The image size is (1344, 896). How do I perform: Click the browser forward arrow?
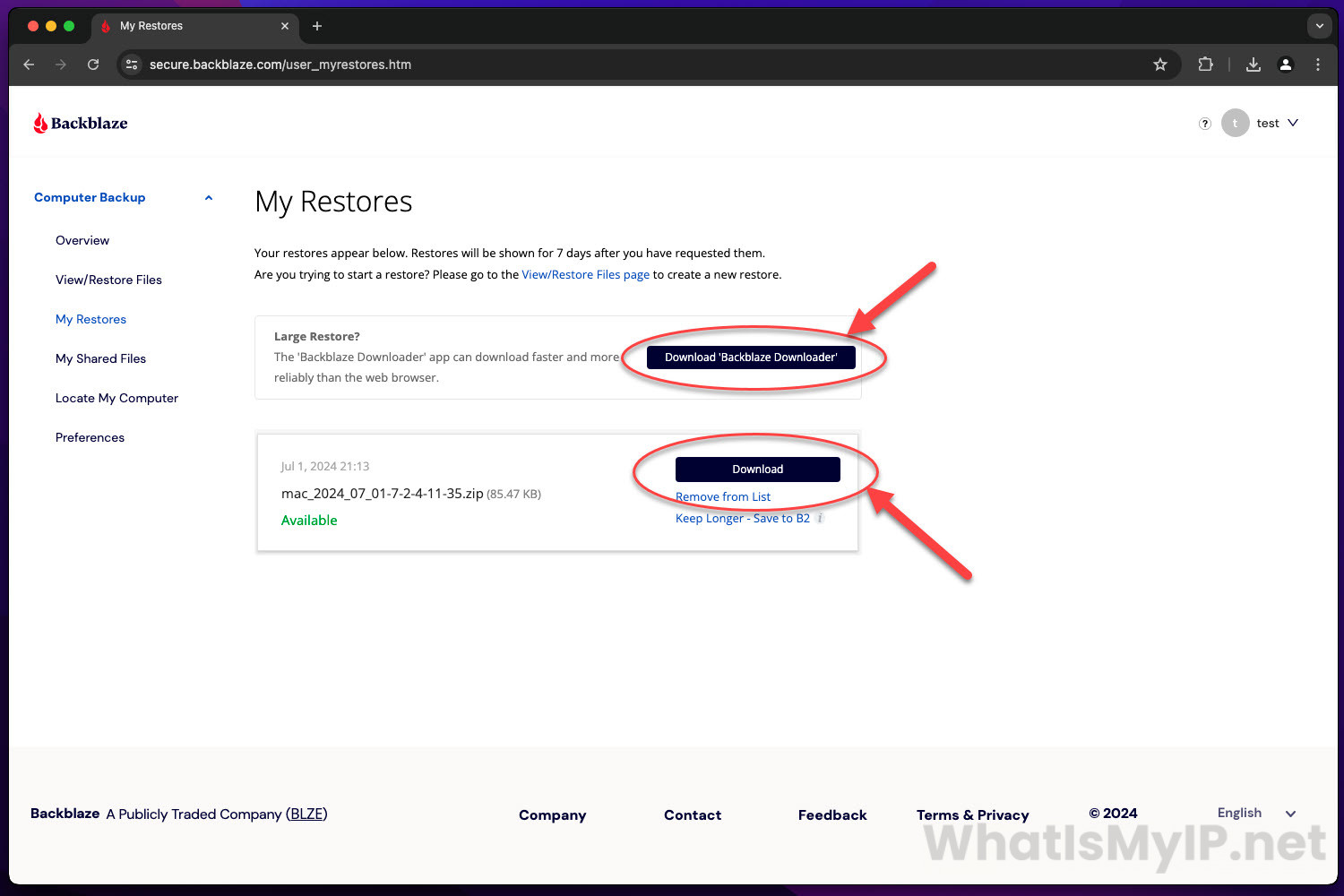point(61,65)
